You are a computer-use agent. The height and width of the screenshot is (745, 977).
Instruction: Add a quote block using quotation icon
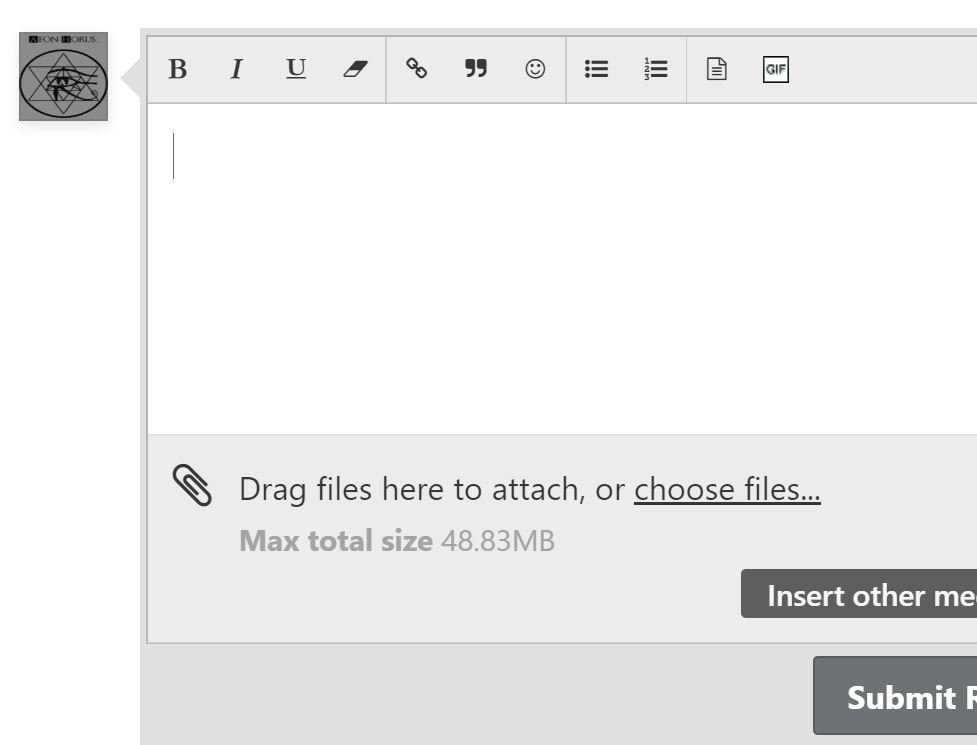click(x=476, y=69)
